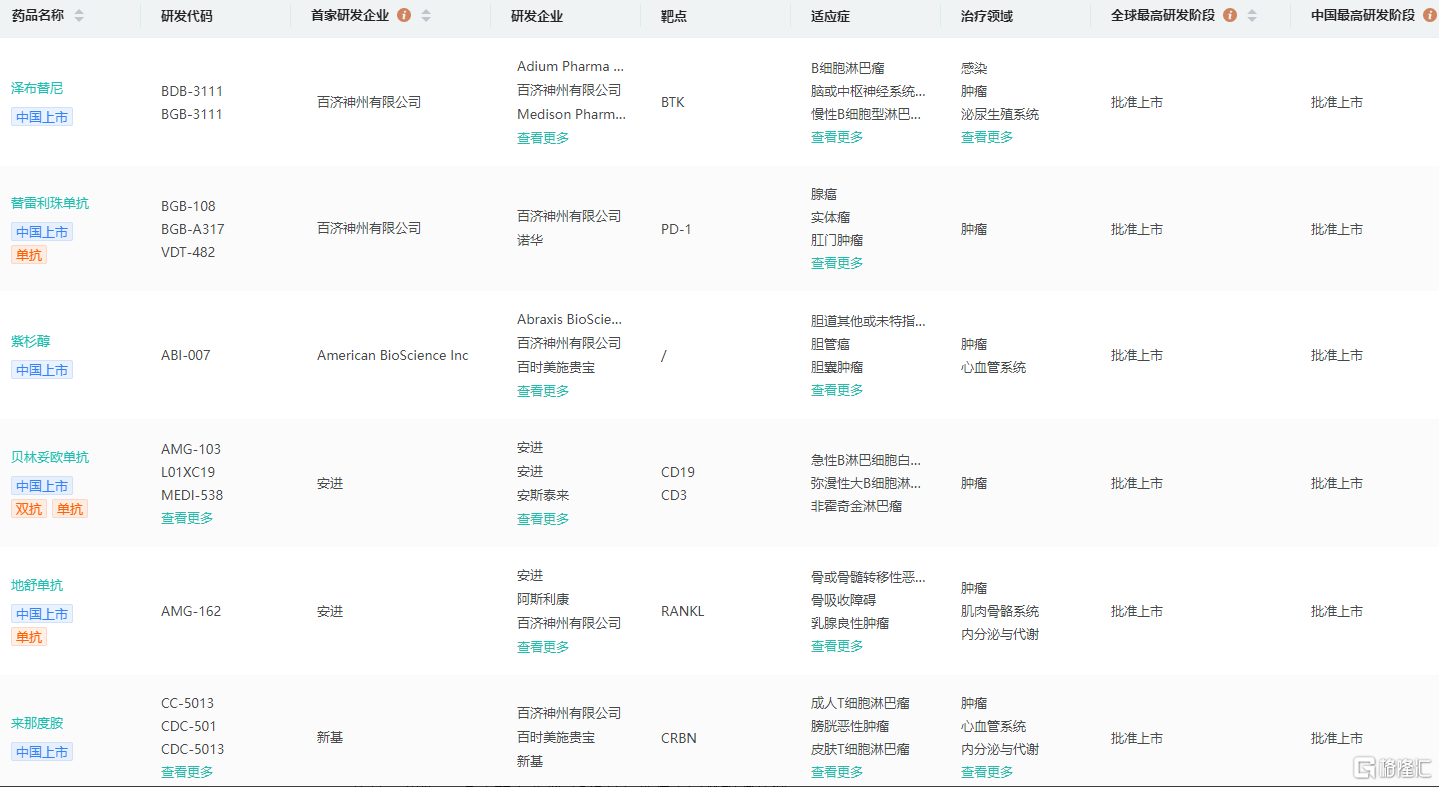Screen dimensions: 1439x787
Task: Click 诺华 developer entry
Action: (x=530, y=240)
